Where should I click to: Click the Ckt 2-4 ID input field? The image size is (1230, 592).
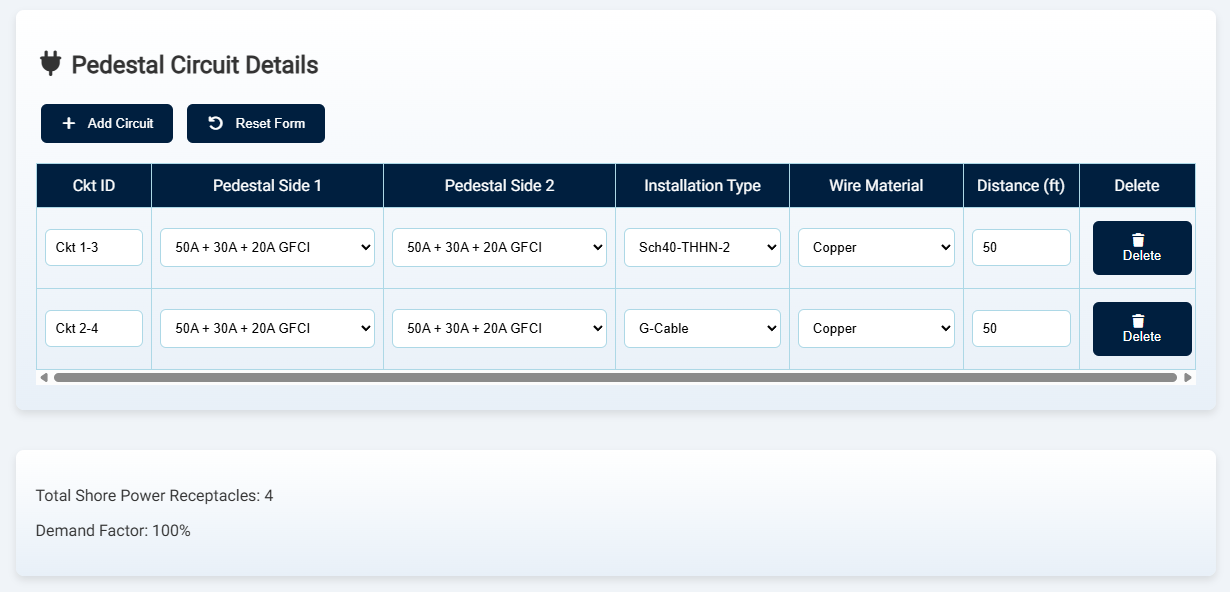94,328
